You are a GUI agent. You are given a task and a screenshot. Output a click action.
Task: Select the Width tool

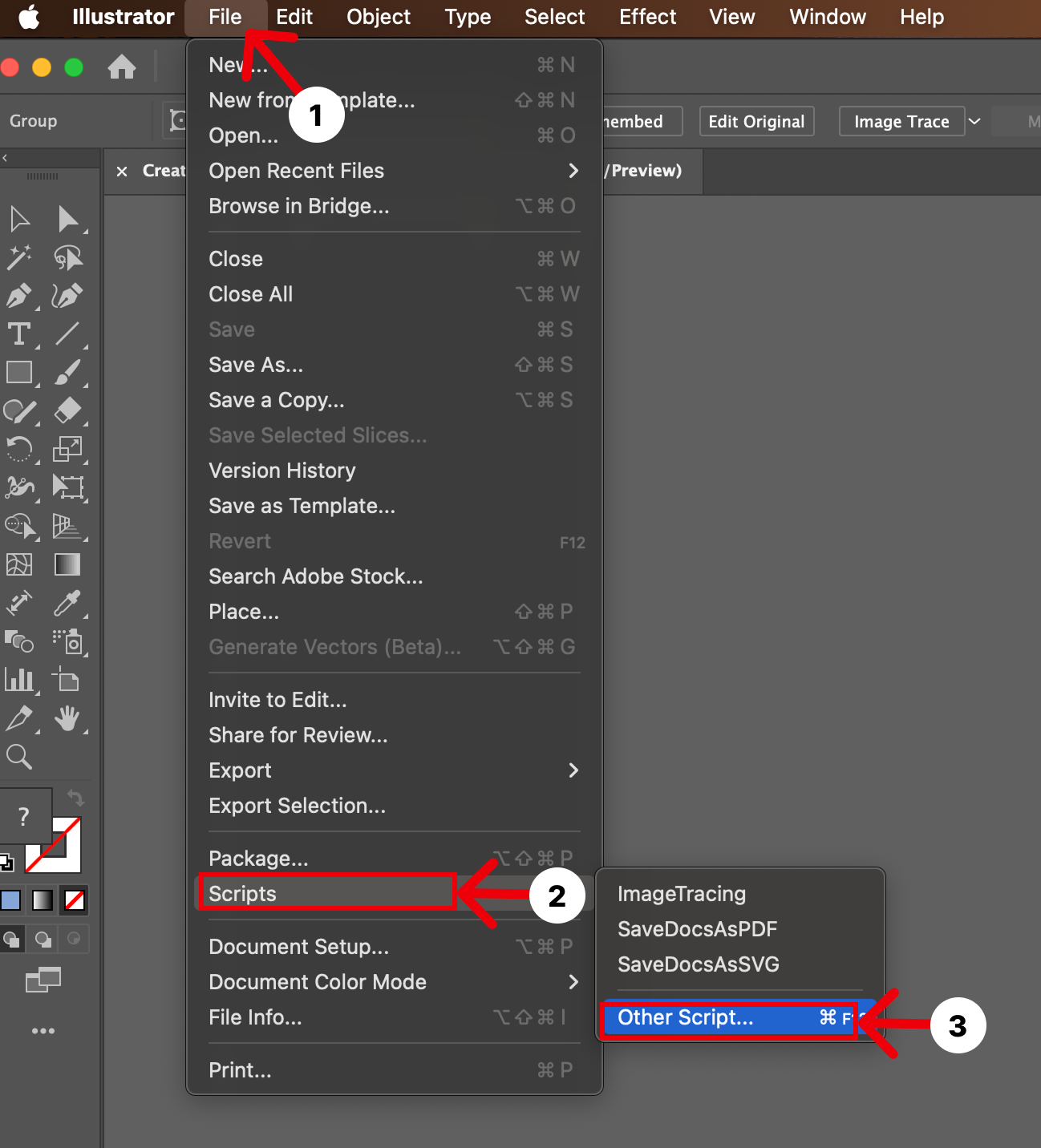(19, 487)
